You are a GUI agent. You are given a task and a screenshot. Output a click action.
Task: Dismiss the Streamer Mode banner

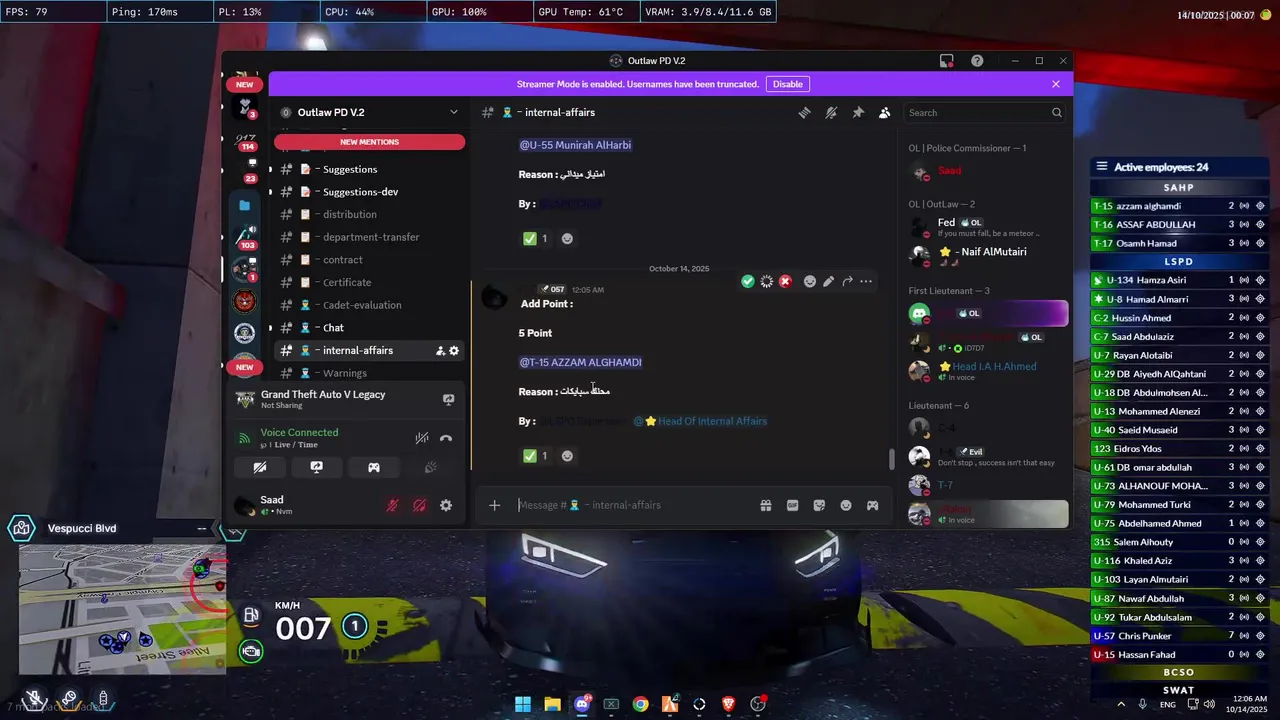(x=1056, y=84)
